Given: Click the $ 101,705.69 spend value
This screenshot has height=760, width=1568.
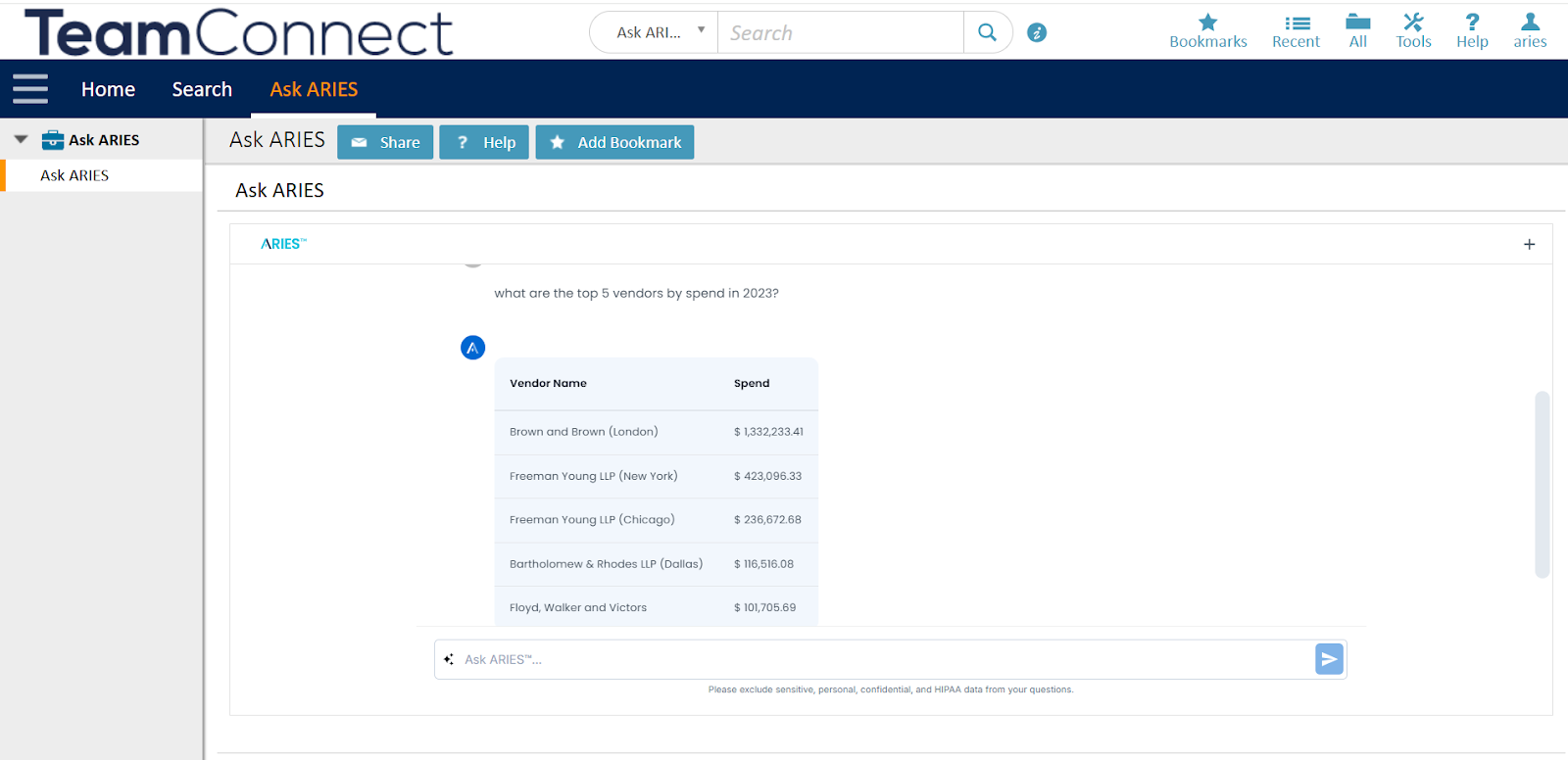Looking at the screenshot, I should coord(764,608).
